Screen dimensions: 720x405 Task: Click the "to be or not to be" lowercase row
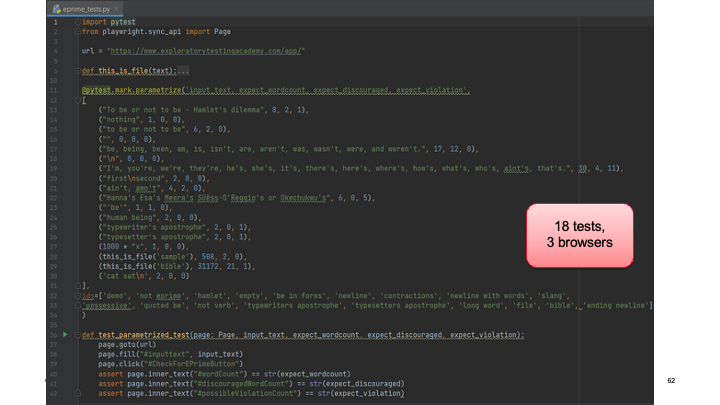click(164, 129)
